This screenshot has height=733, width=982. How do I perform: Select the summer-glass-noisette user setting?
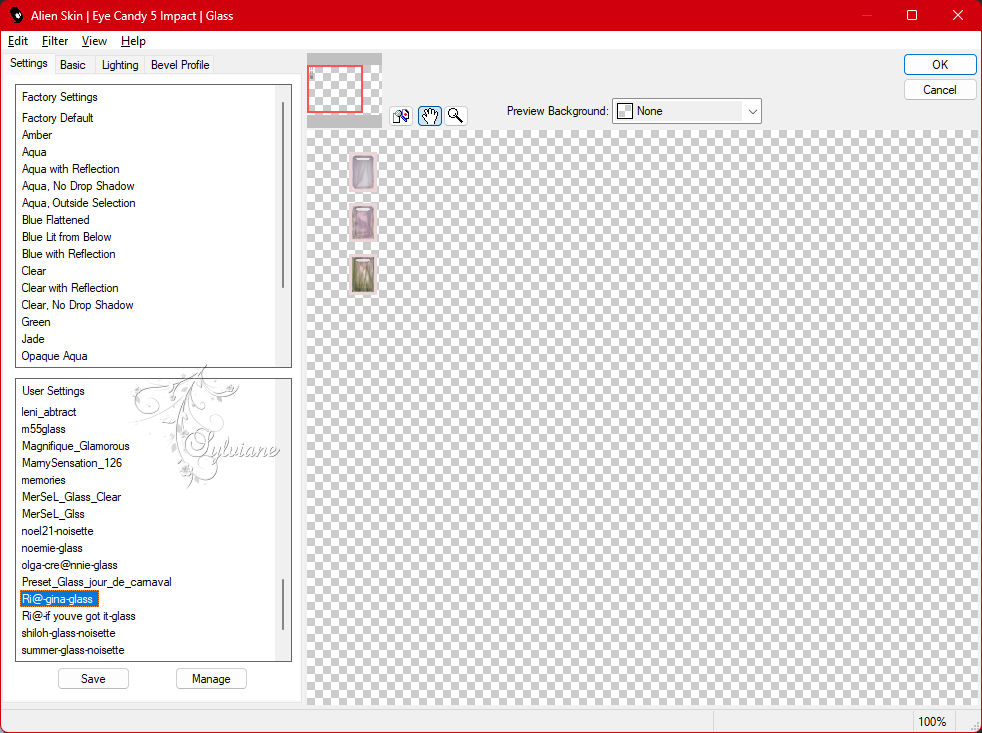(x=73, y=650)
